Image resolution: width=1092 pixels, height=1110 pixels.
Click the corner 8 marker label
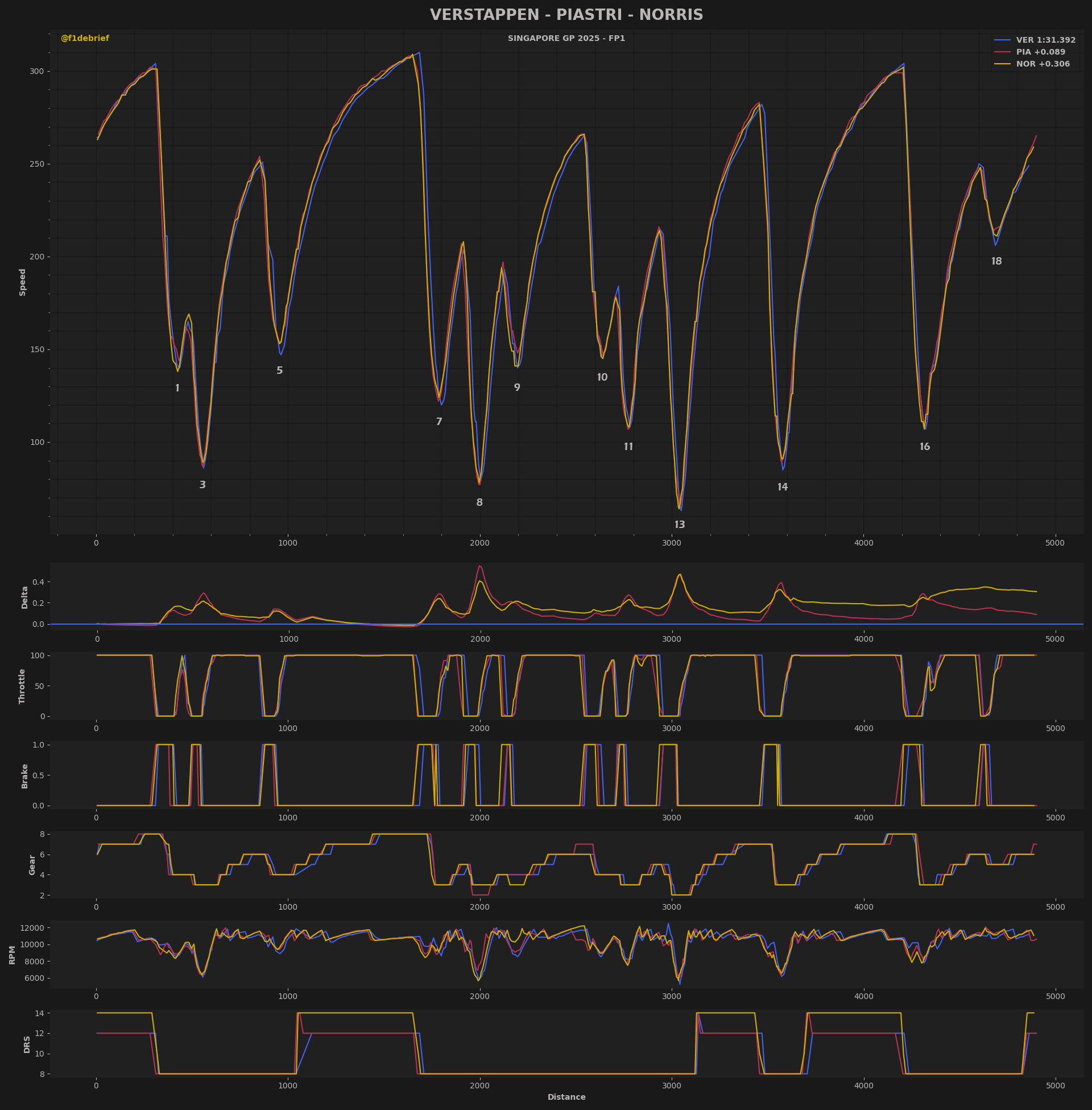pos(479,502)
